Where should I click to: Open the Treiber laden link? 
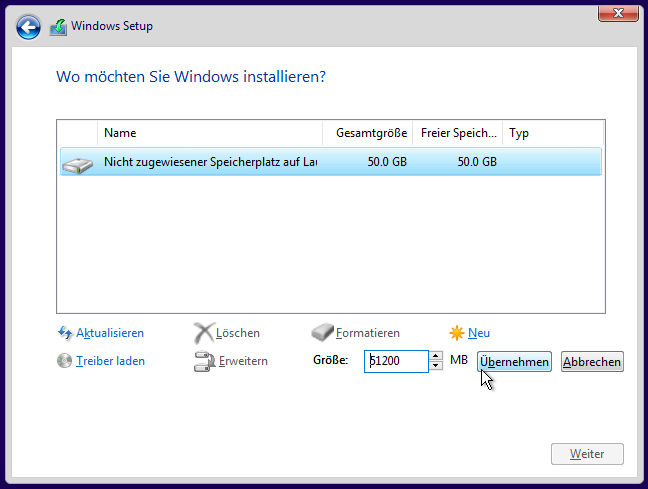[x=110, y=361]
